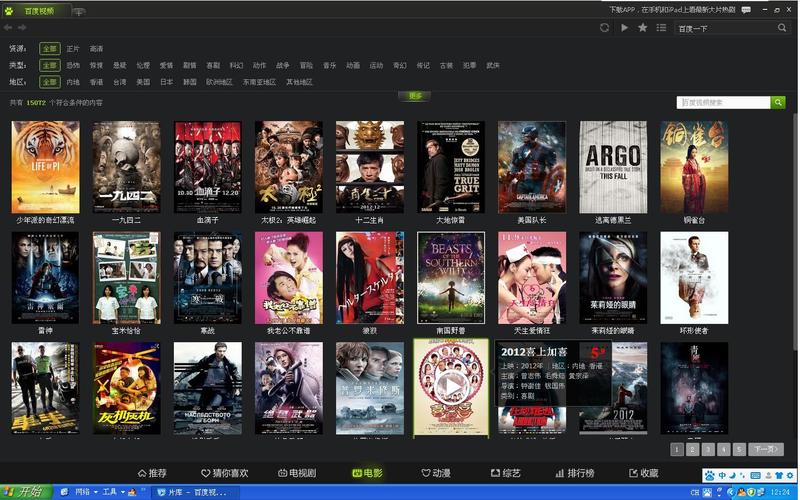The width and height of the screenshot is (800, 500).
Task: Select 喜剧 genre filter
Action: pyautogui.click(x=213, y=65)
